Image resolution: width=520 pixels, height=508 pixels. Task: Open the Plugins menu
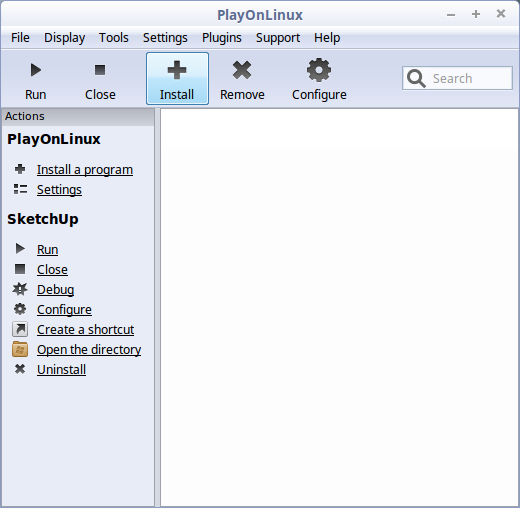pos(222,38)
